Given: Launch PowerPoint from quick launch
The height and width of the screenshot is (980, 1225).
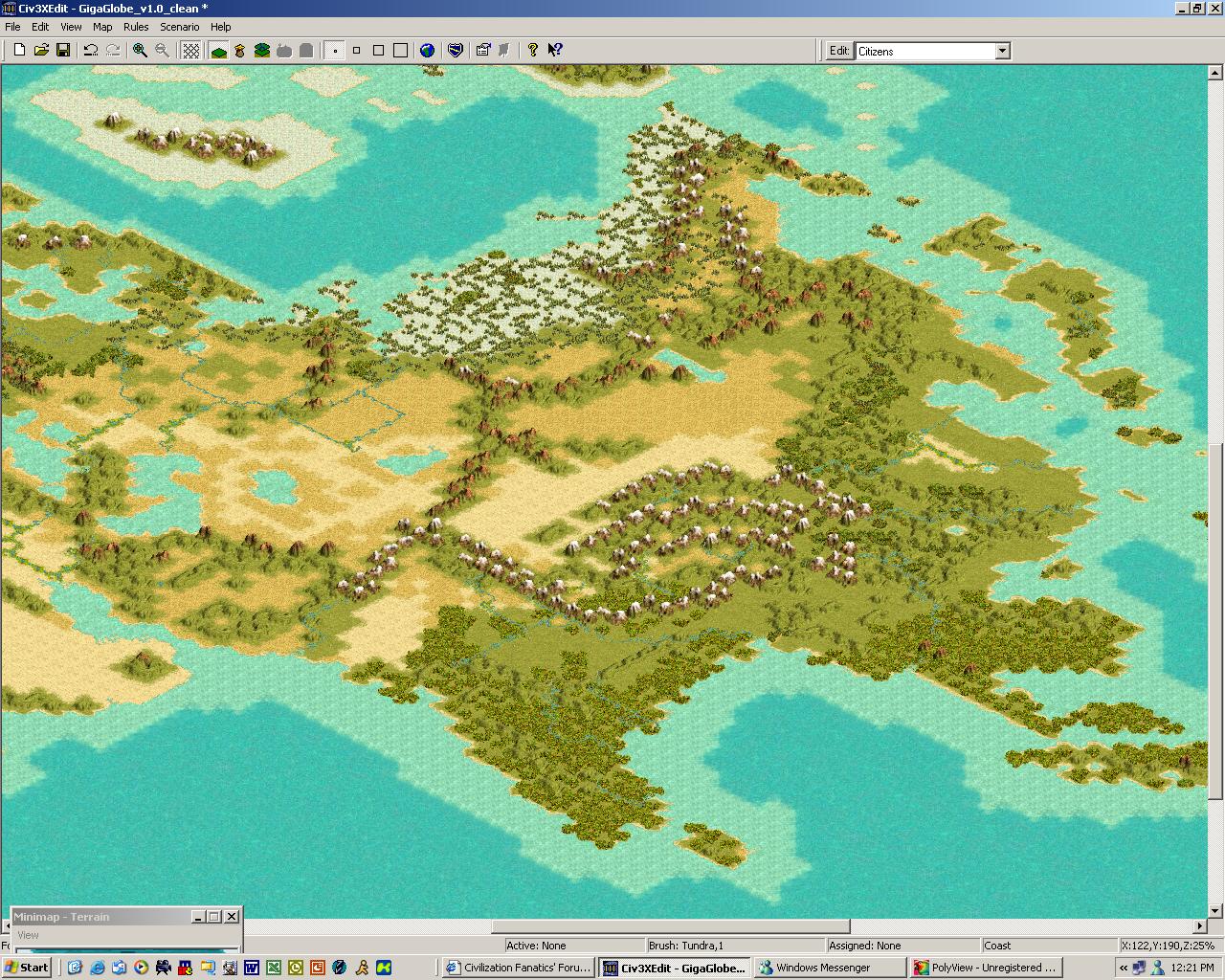Looking at the screenshot, I should point(318,968).
